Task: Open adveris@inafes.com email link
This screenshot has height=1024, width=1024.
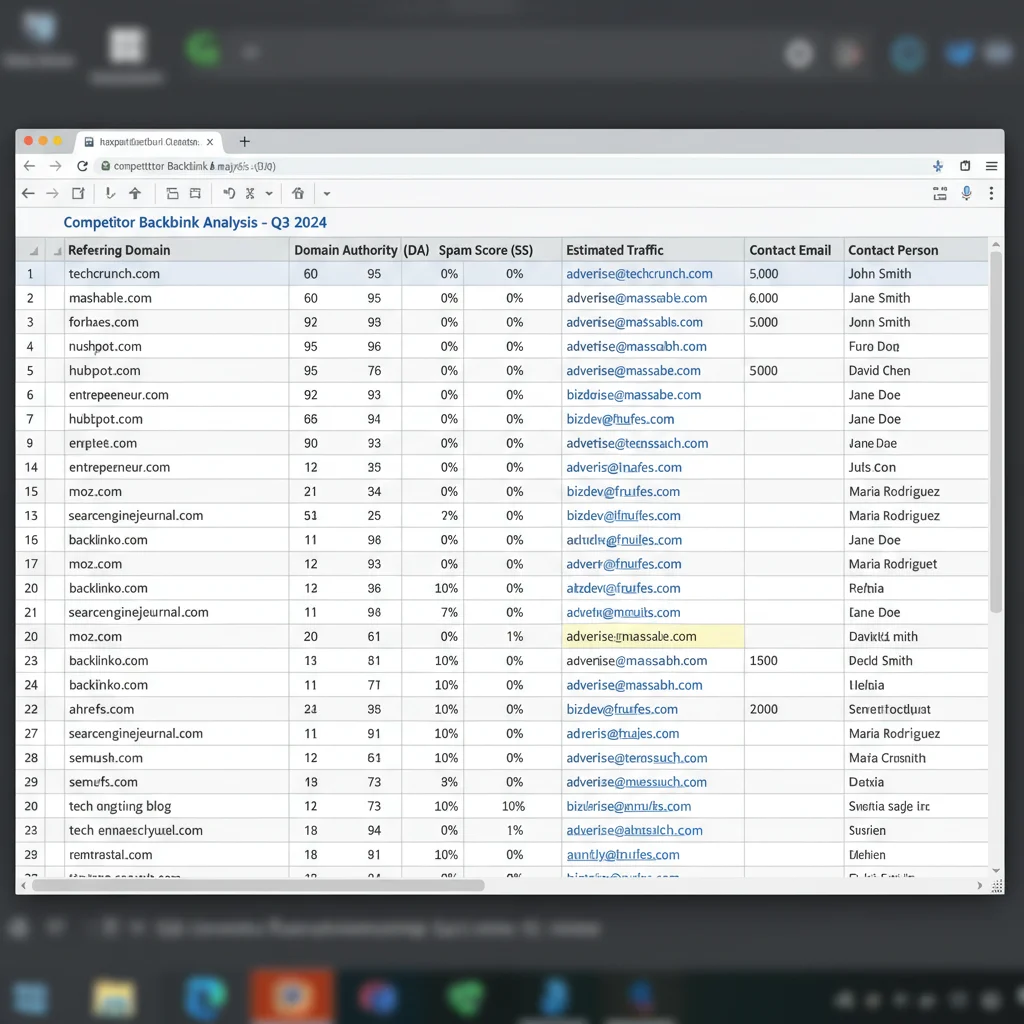Action: click(x=624, y=467)
